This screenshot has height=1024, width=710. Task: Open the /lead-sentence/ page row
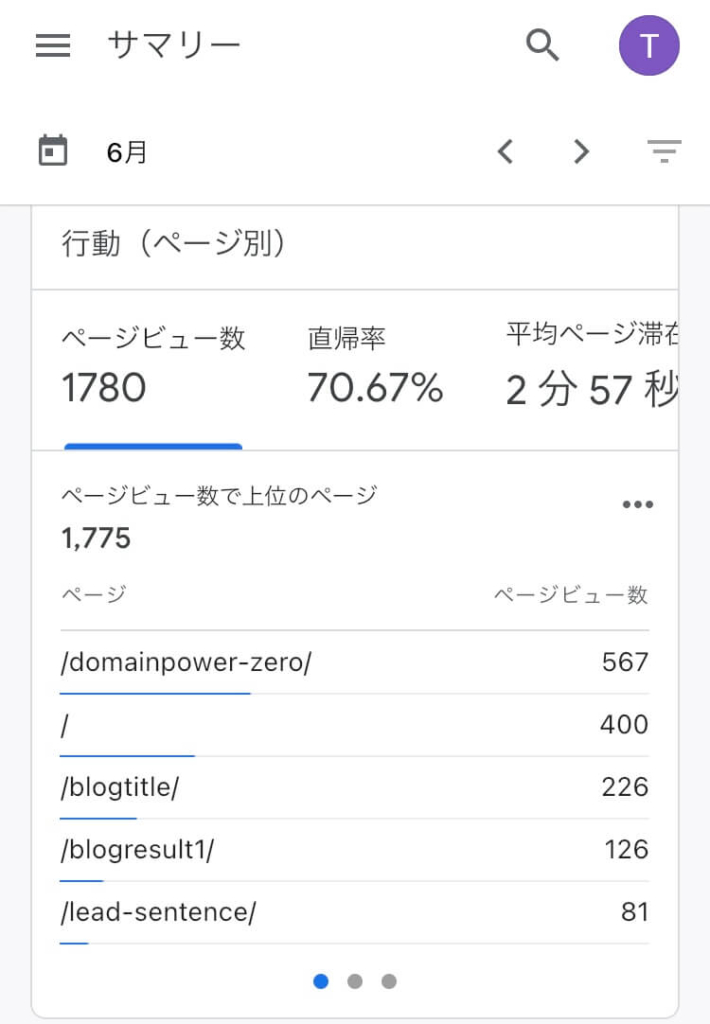pyautogui.click(x=354, y=912)
